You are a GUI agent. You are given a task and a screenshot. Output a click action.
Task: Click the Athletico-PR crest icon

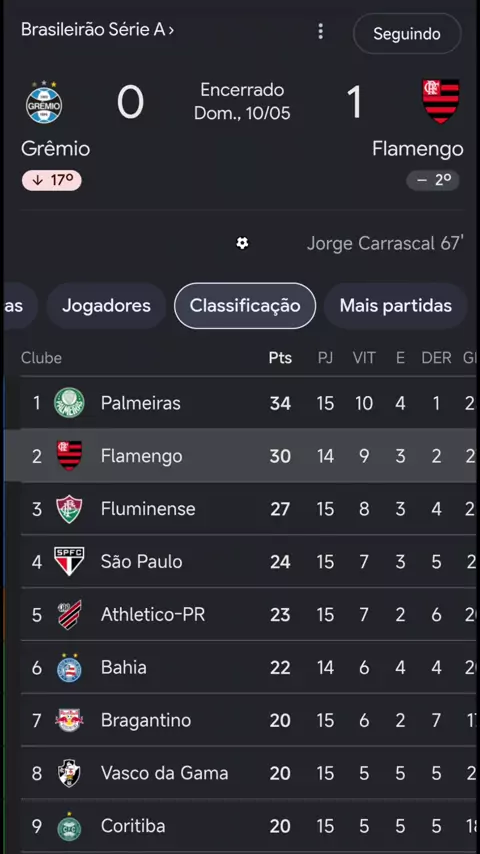click(x=69, y=614)
